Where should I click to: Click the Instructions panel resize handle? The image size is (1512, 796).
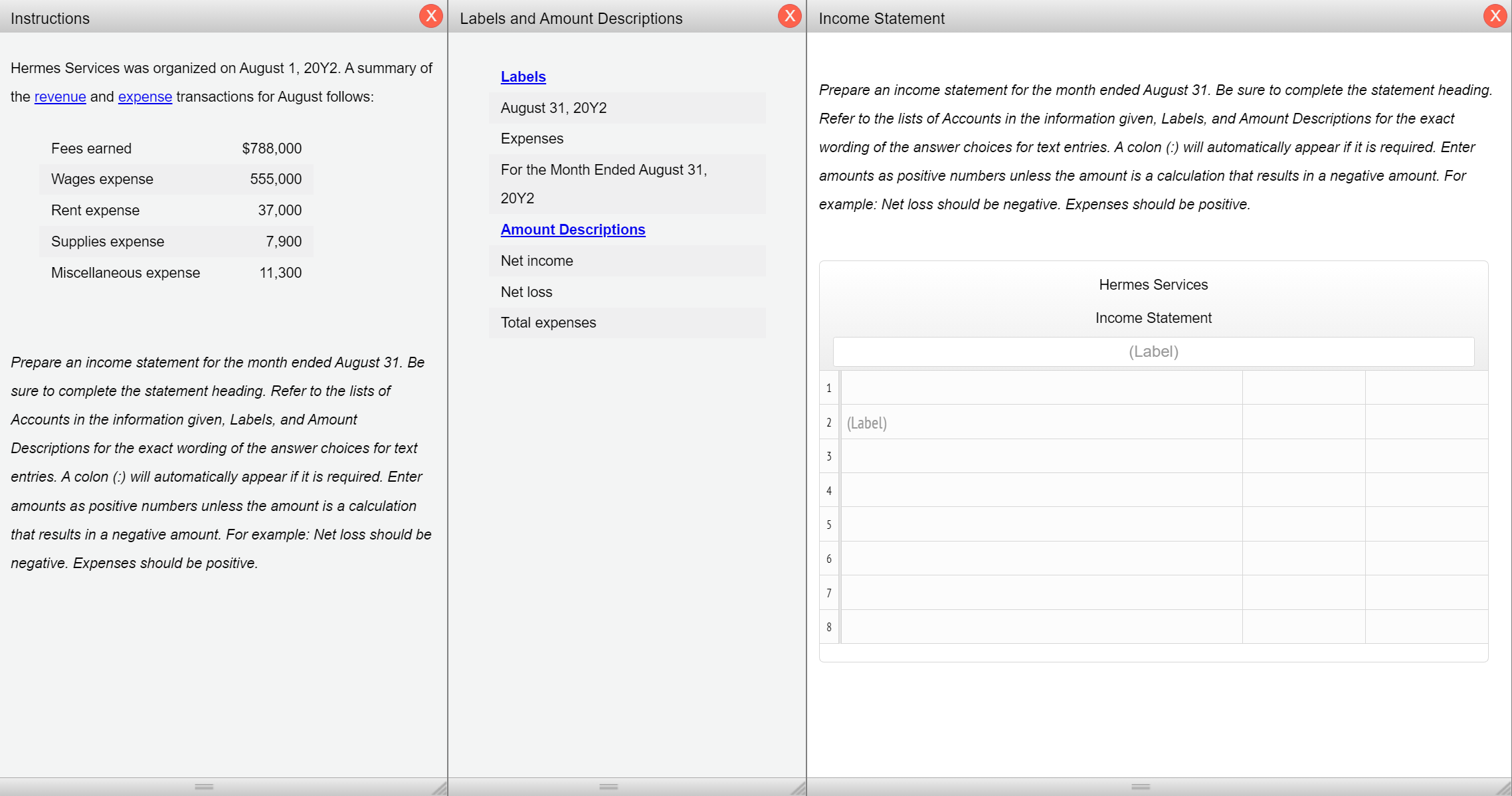(x=204, y=787)
